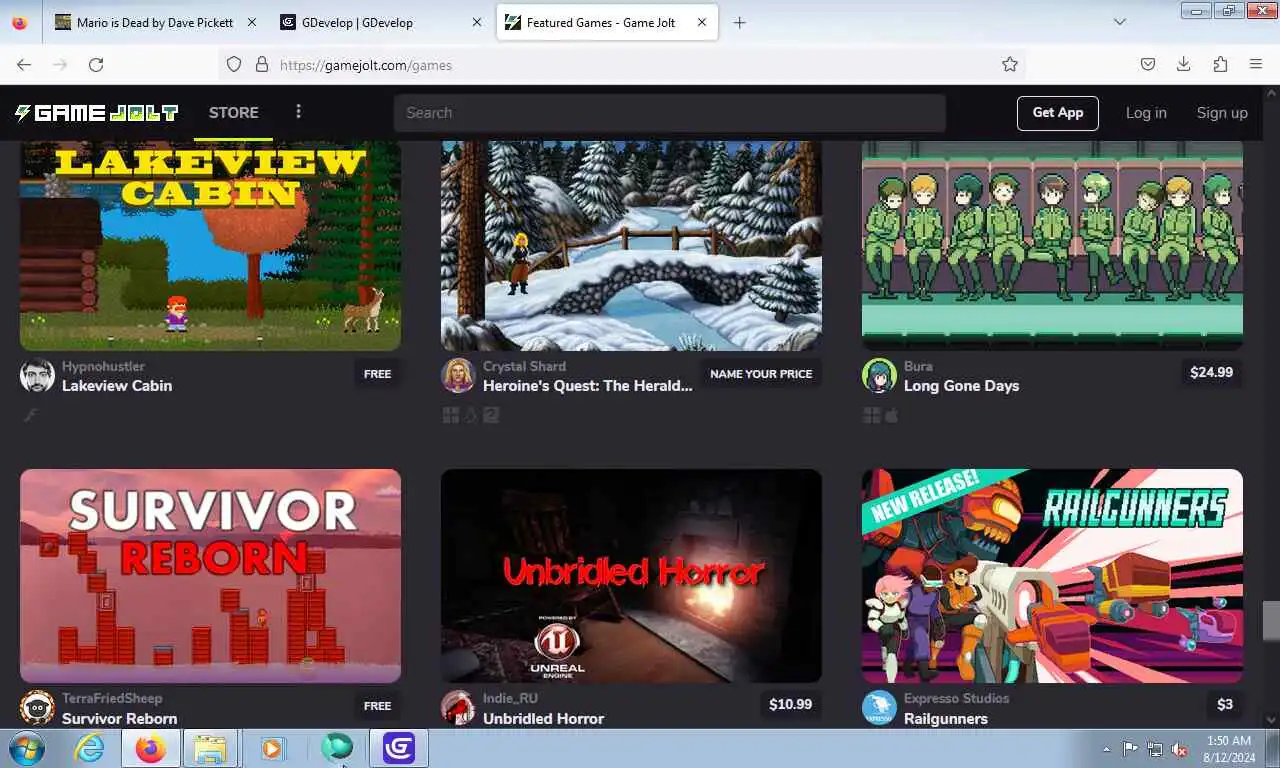The image size is (1280, 768).
Task: Click the $3 price on Railgunners
Action: pos(1225,704)
